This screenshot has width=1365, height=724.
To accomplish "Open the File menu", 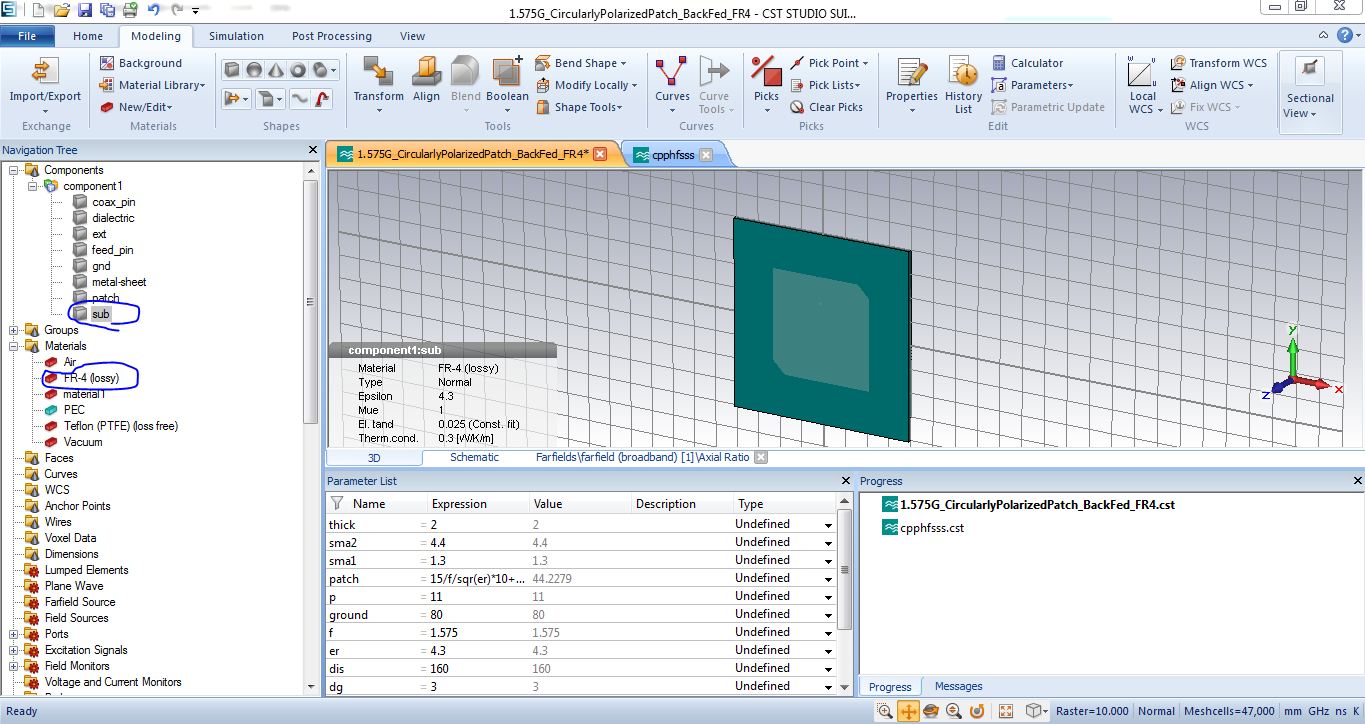I will coord(28,36).
